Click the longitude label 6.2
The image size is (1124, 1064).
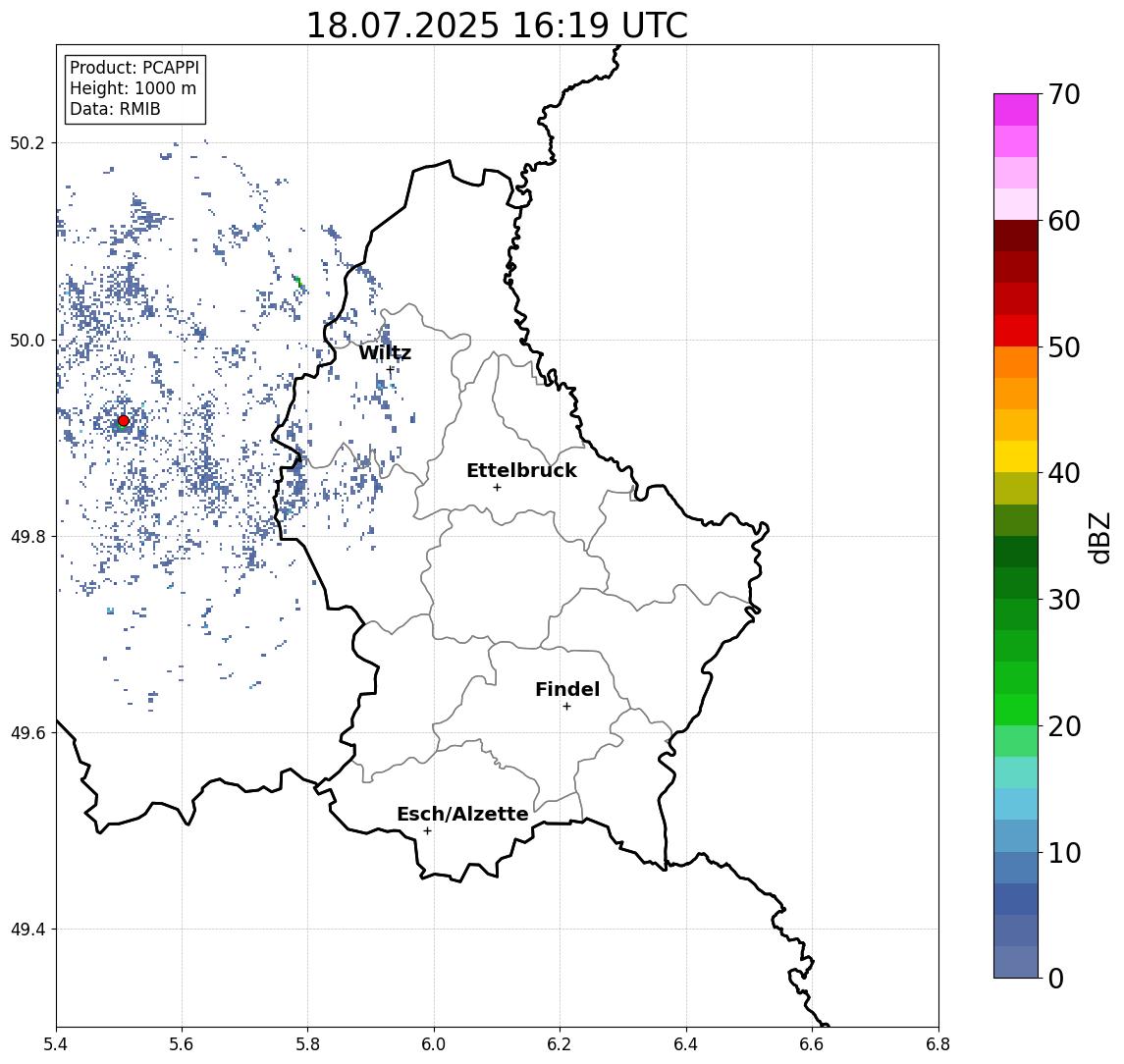coord(560,1044)
